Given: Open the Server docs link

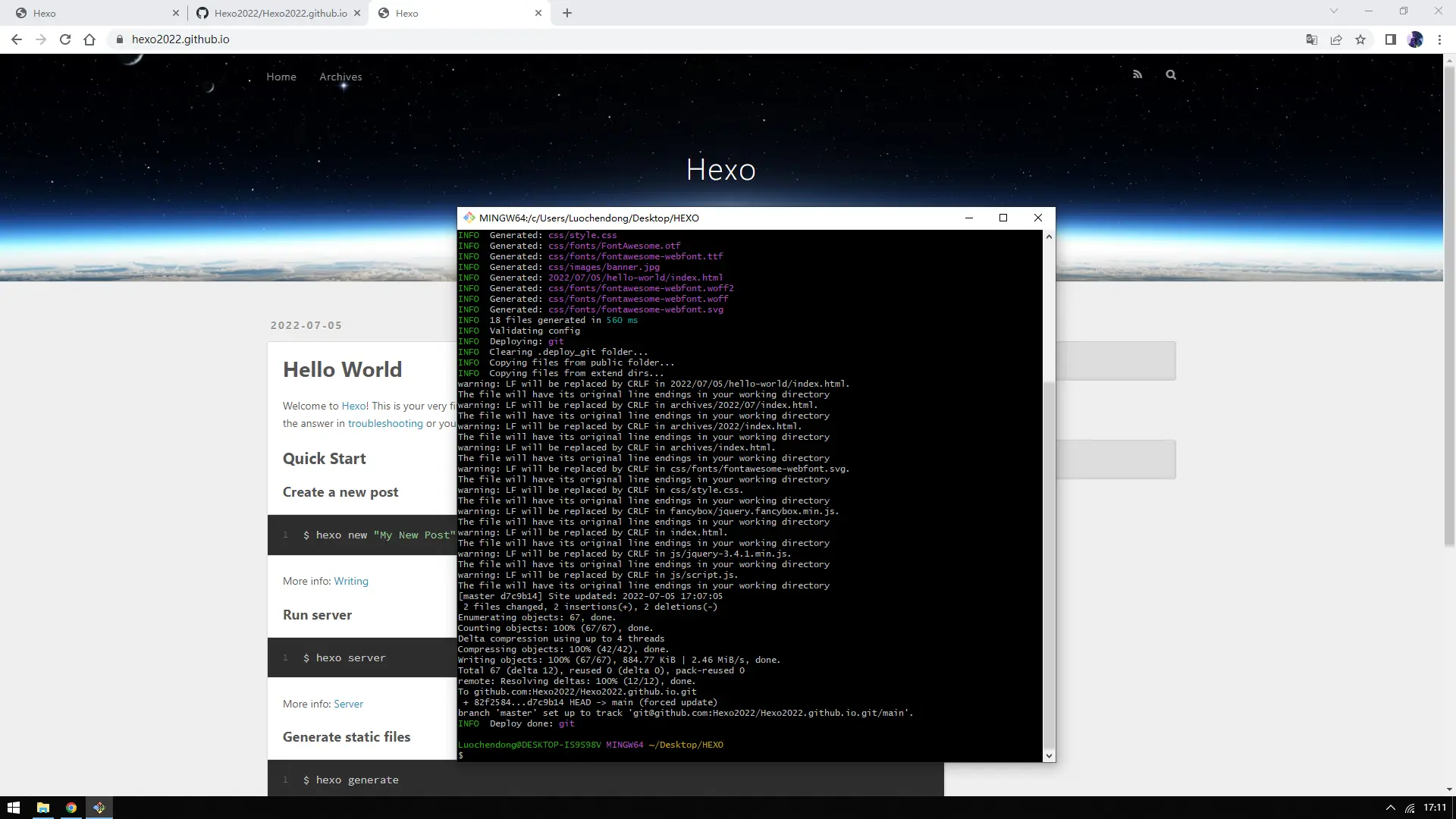Looking at the screenshot, I should point(349,704).
